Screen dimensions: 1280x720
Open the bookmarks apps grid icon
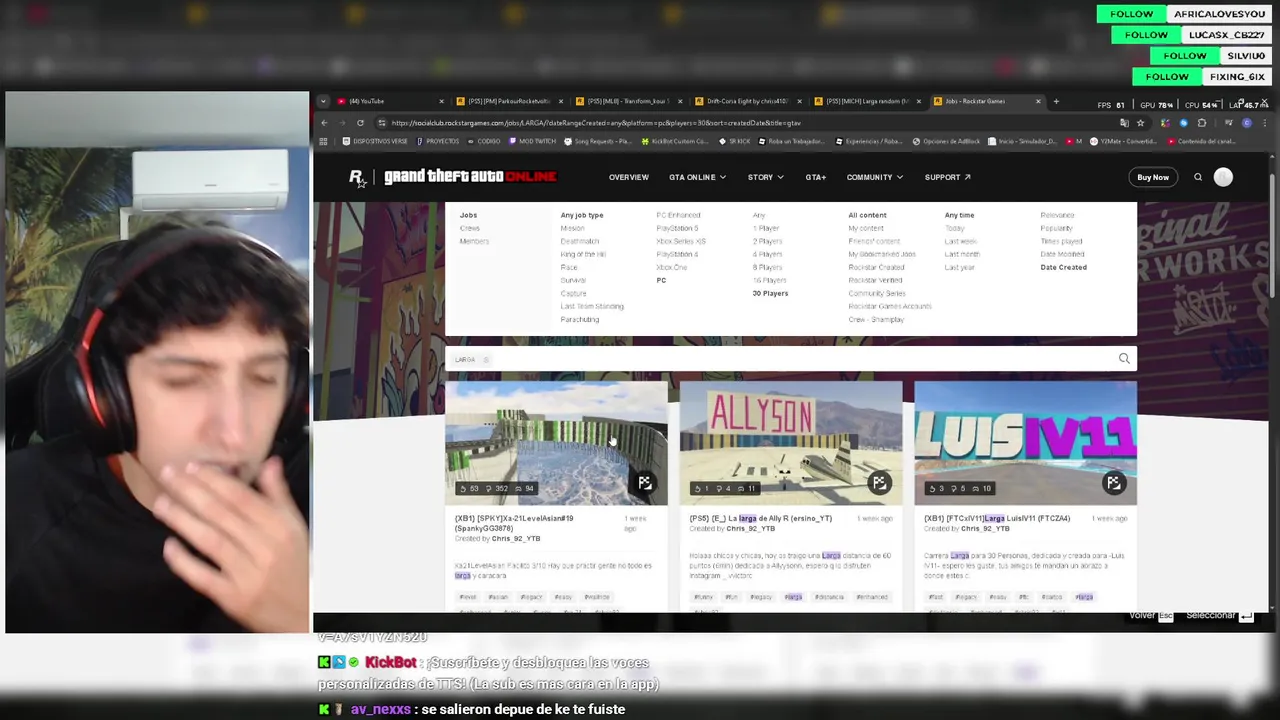323,141
